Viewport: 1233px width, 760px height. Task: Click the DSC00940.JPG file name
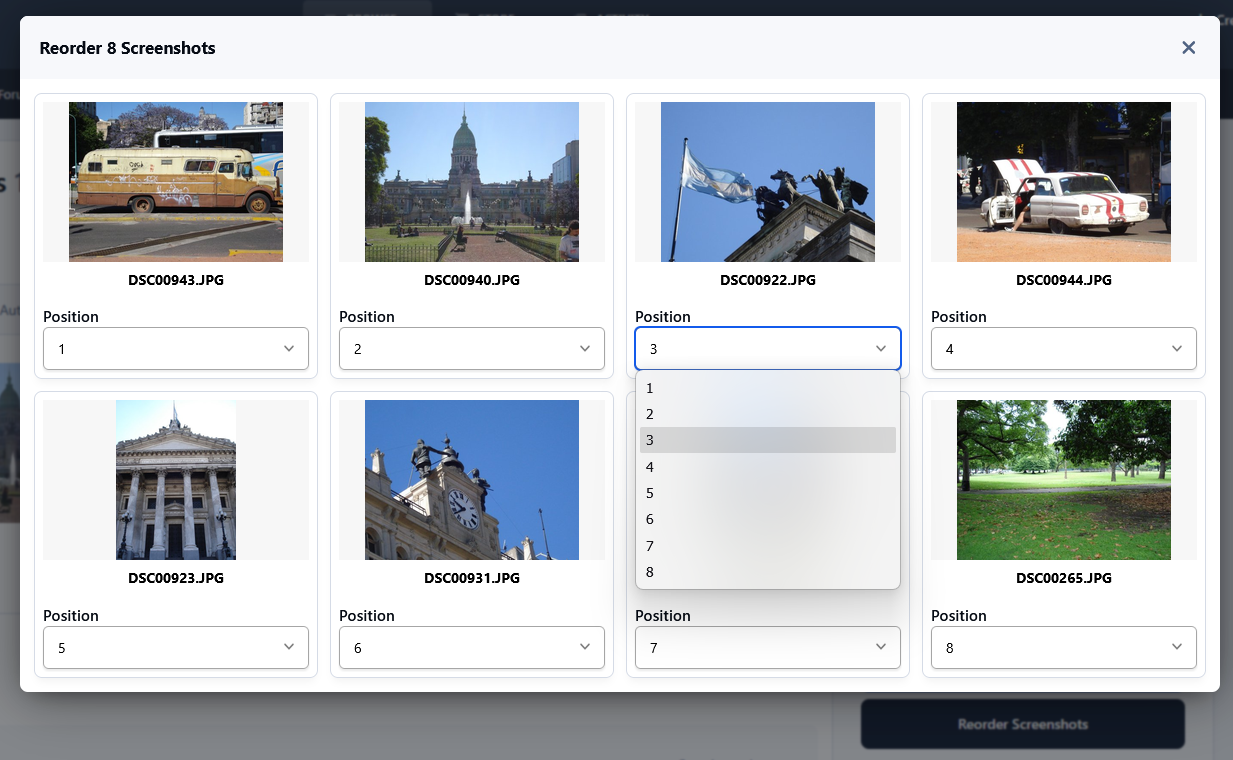click(472, 280)
